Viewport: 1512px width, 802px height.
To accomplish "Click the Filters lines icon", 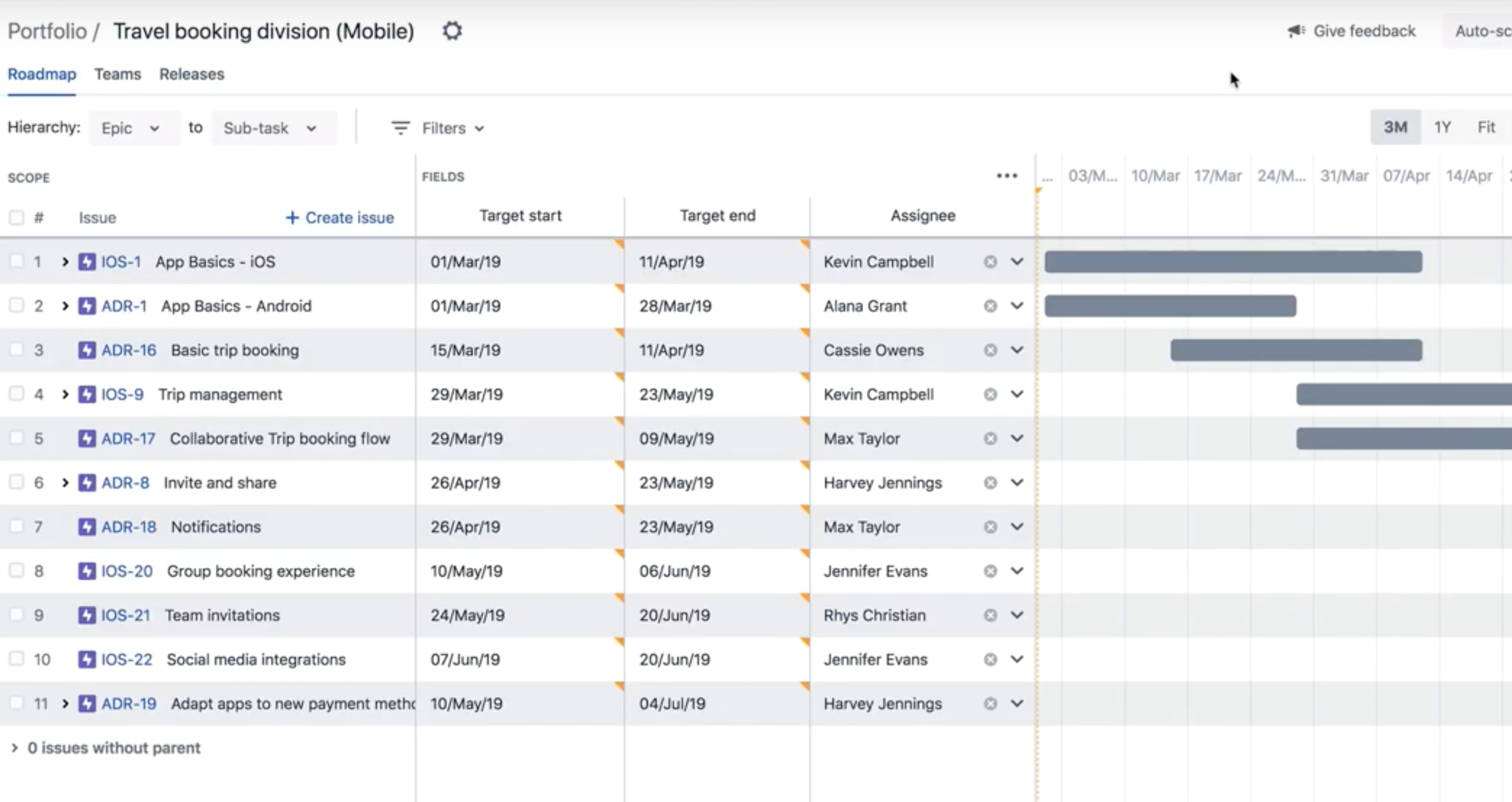I will tap(400, 128).
